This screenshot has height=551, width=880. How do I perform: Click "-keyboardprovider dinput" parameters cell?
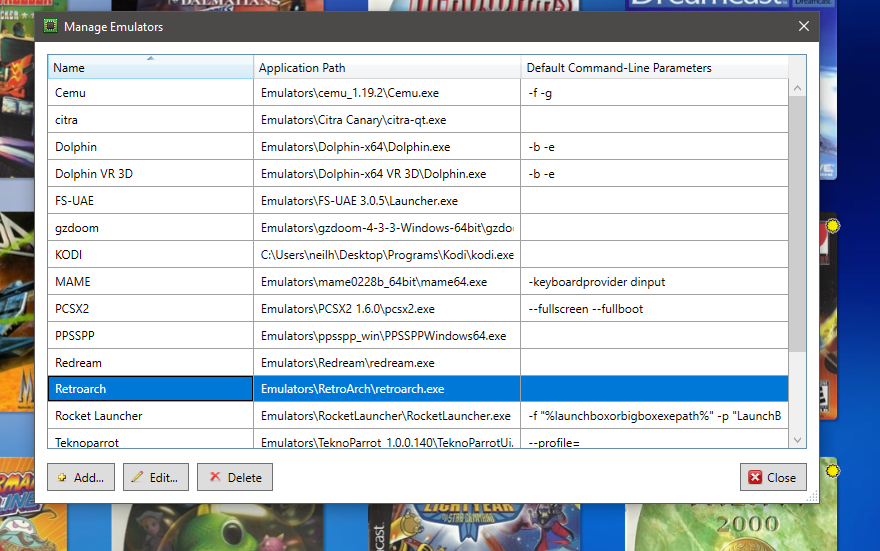pos(654,281)
